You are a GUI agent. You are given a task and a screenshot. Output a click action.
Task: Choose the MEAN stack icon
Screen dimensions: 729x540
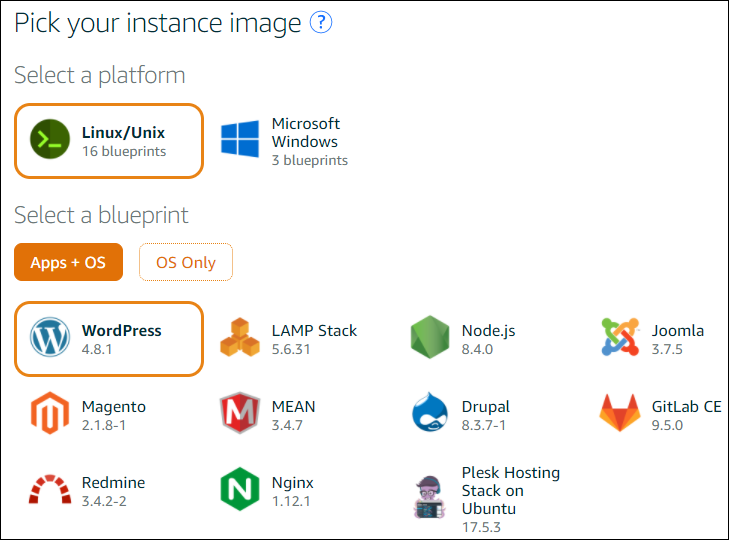[x=240, y=414]
